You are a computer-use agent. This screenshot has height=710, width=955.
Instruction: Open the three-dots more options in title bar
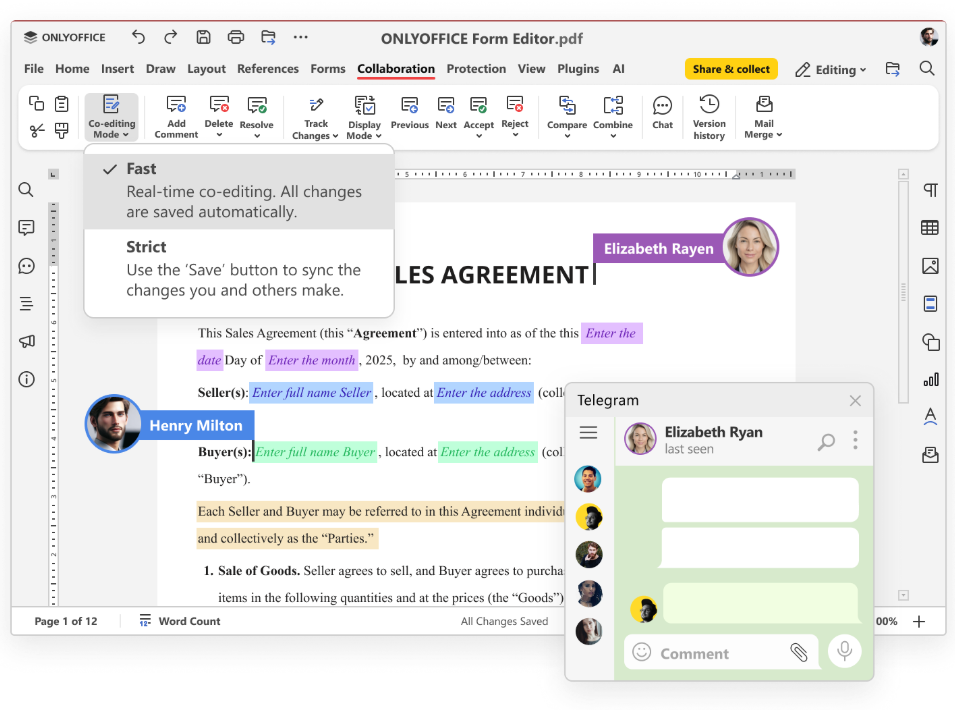pos(300,37)
